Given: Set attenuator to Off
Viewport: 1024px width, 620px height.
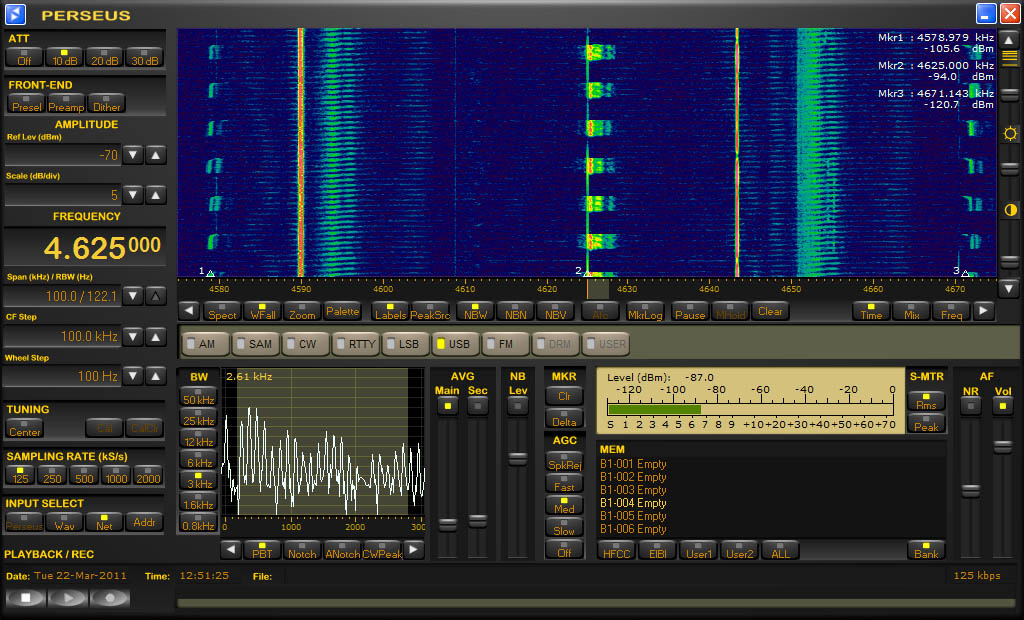Looking at the screenshot, I should click(x=24, y=57).
